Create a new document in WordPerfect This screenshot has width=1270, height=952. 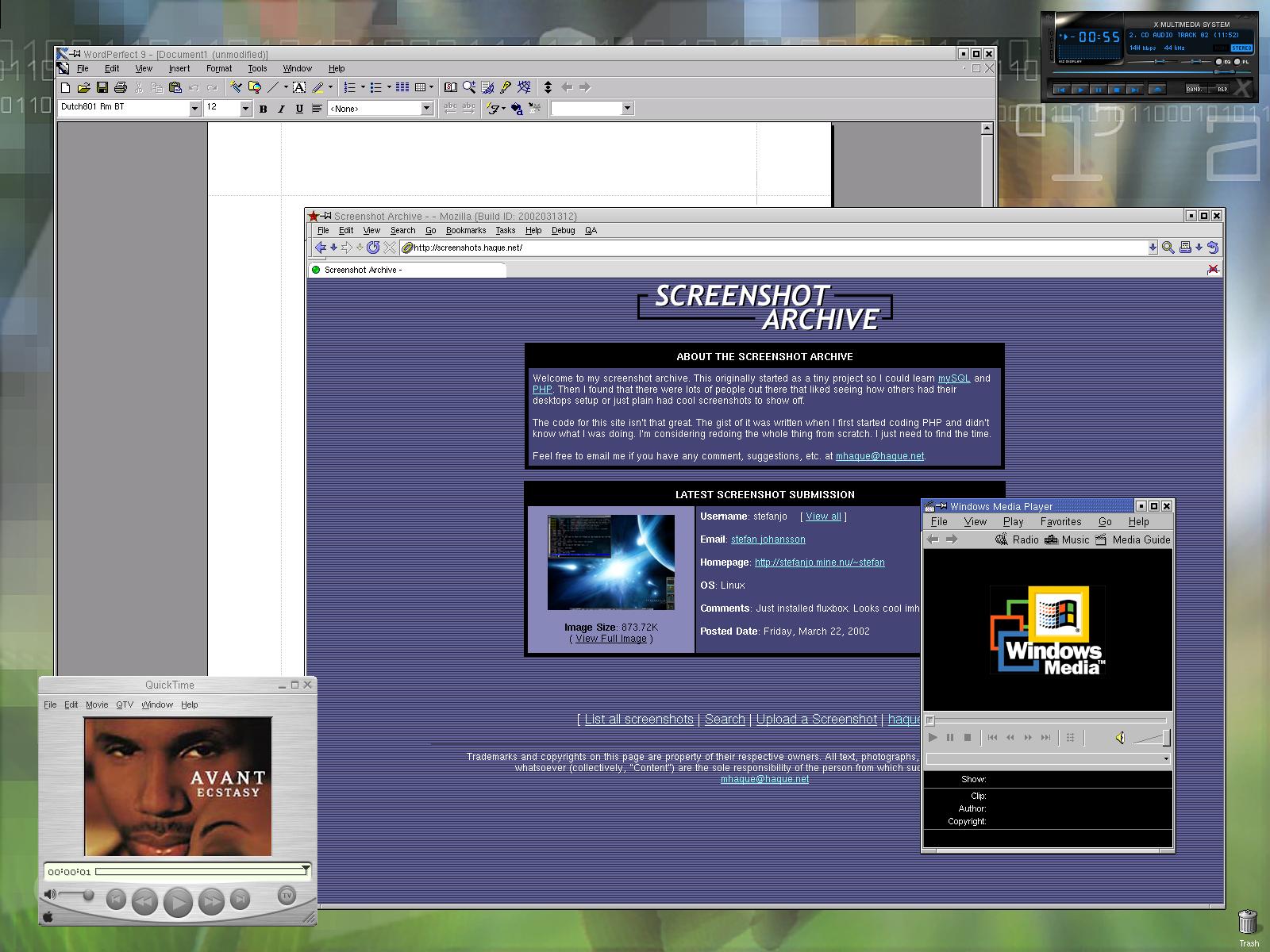[x=66, y=87]
